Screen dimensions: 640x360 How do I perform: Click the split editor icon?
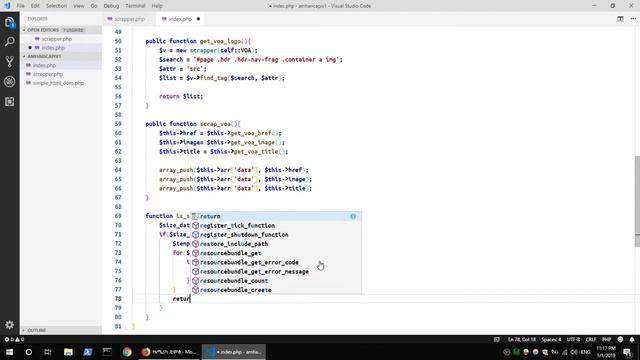click(x=620, y=19)
